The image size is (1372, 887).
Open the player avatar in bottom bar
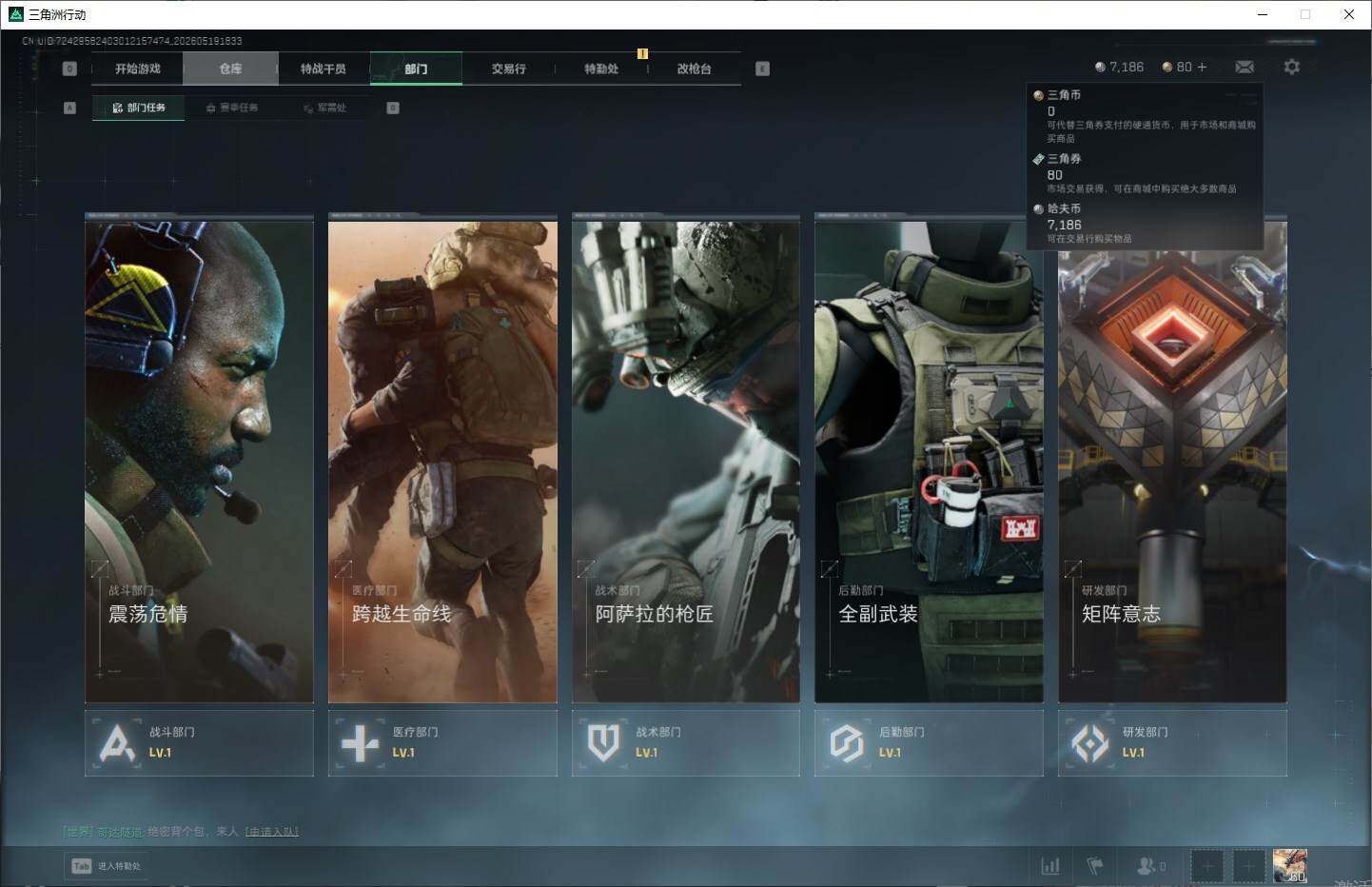click(x=1290, y=866)
